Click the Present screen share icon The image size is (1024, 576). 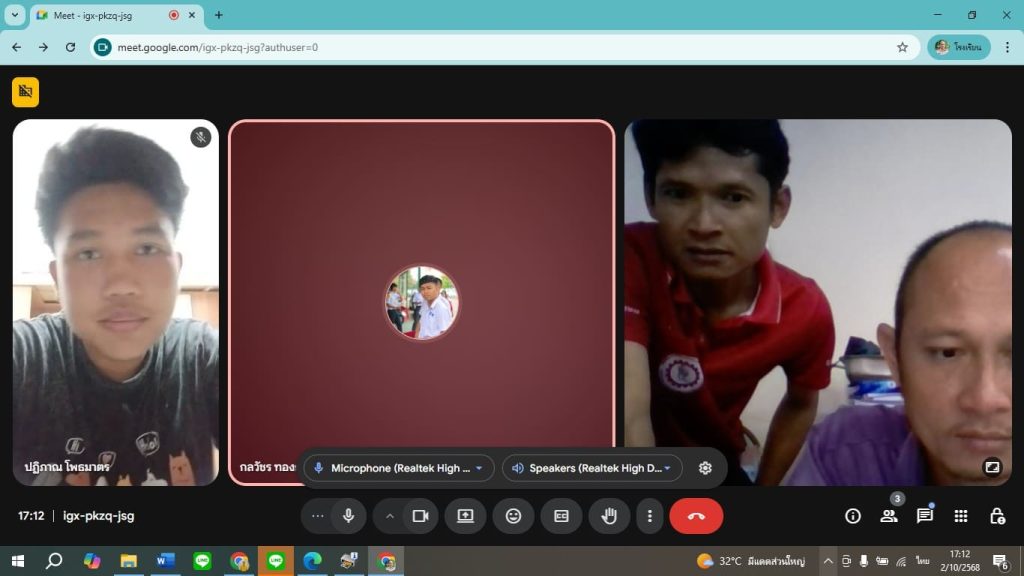pos(465,516)
